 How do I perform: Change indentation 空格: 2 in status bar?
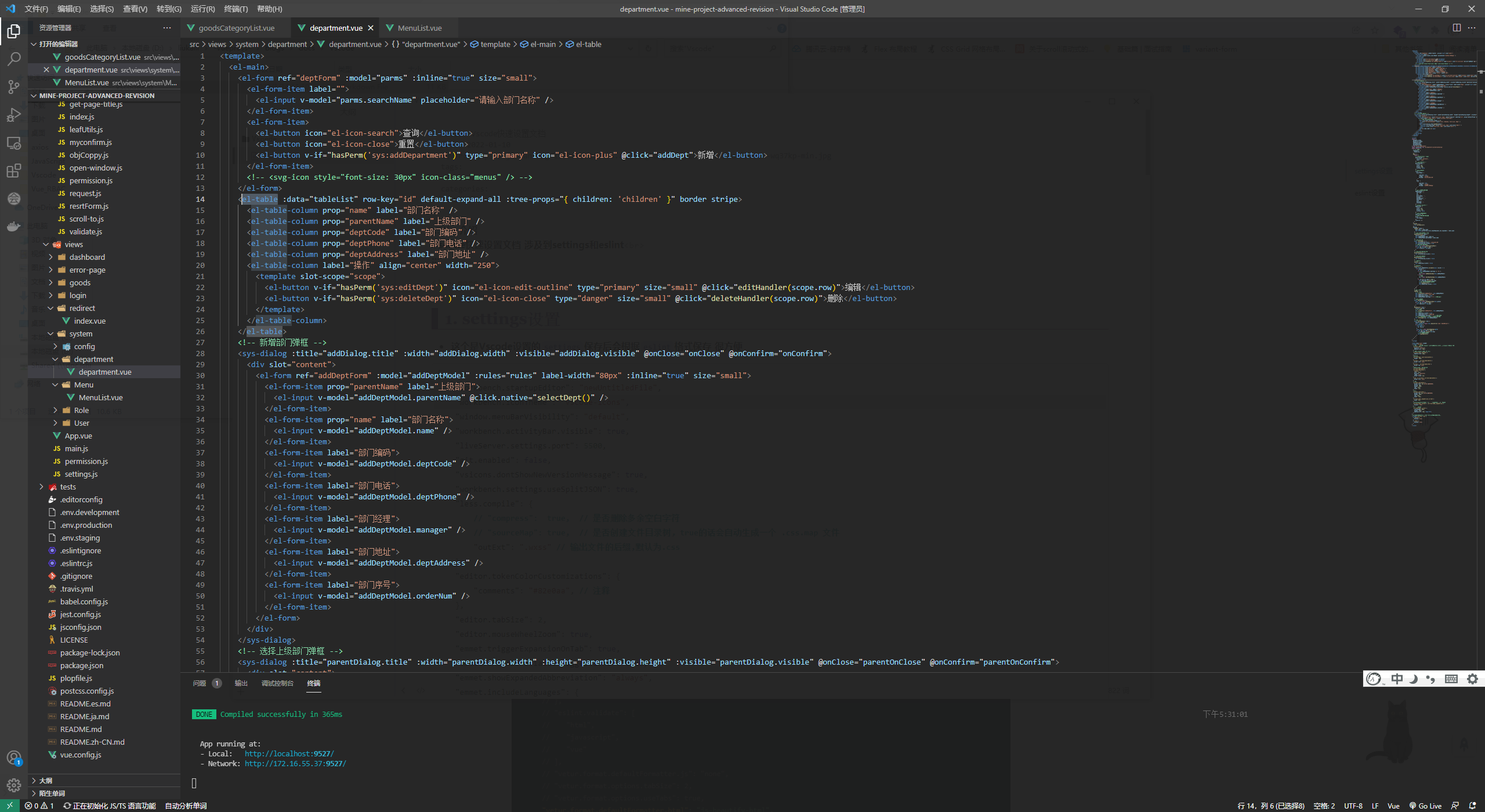[1324, 806]
